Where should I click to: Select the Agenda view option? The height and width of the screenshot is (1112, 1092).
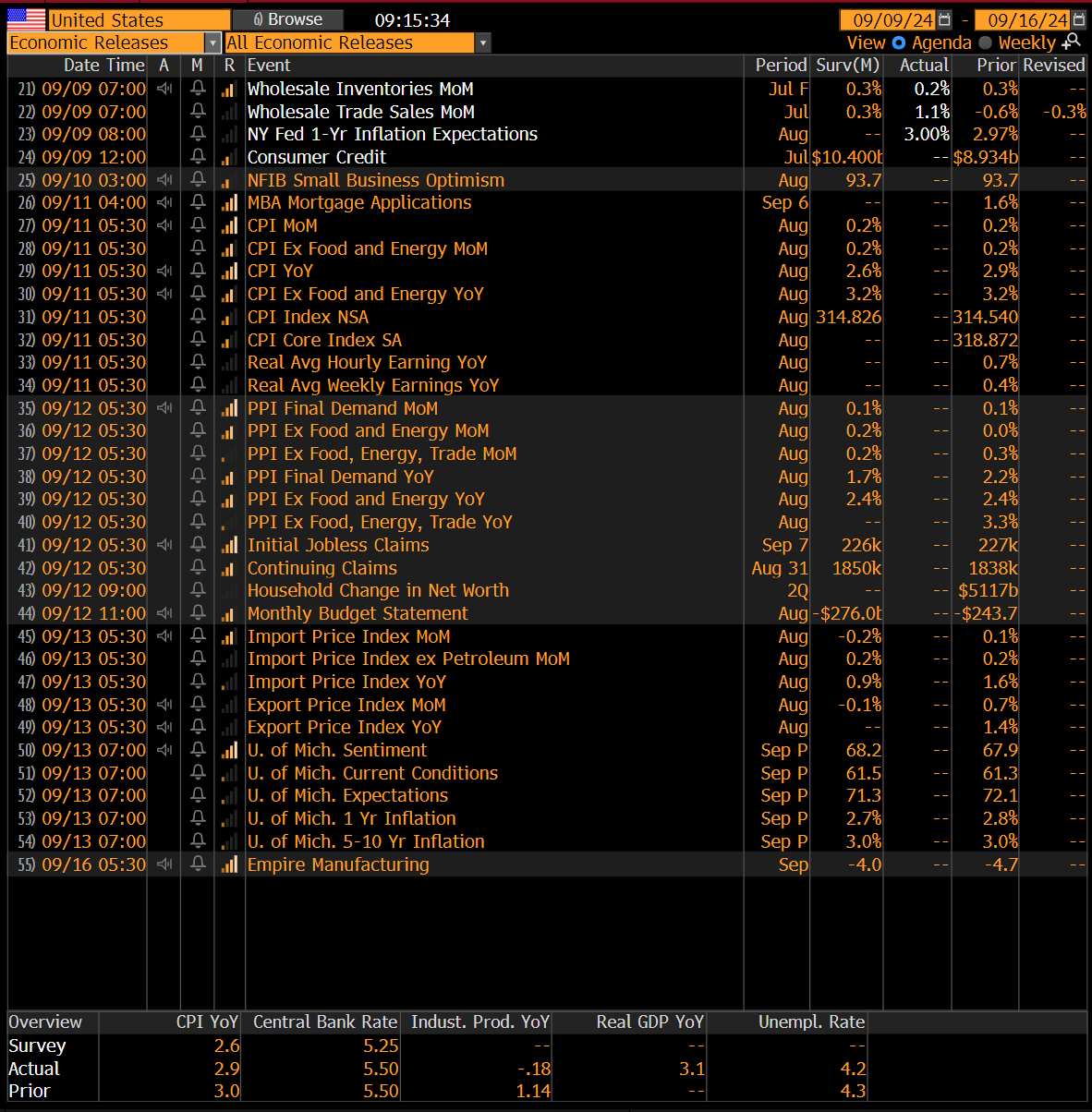tap(899, 42)
